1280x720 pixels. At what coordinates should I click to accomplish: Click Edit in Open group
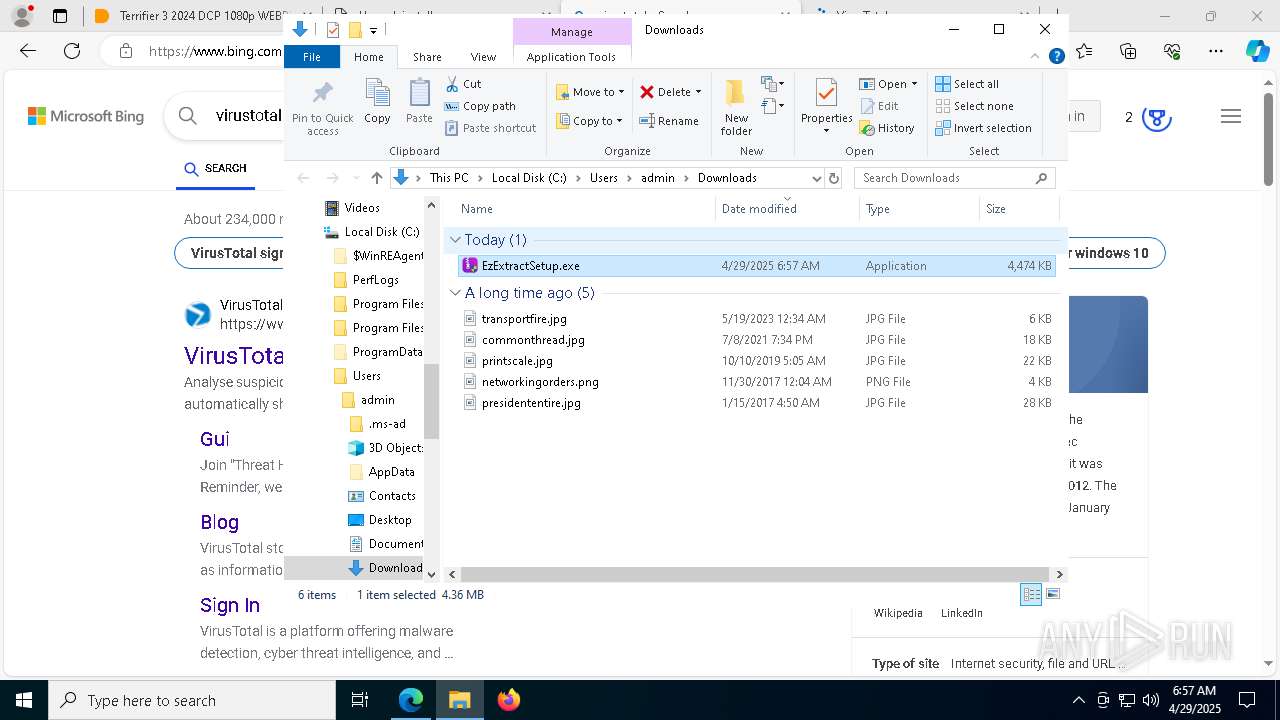[x=878, y=106]
